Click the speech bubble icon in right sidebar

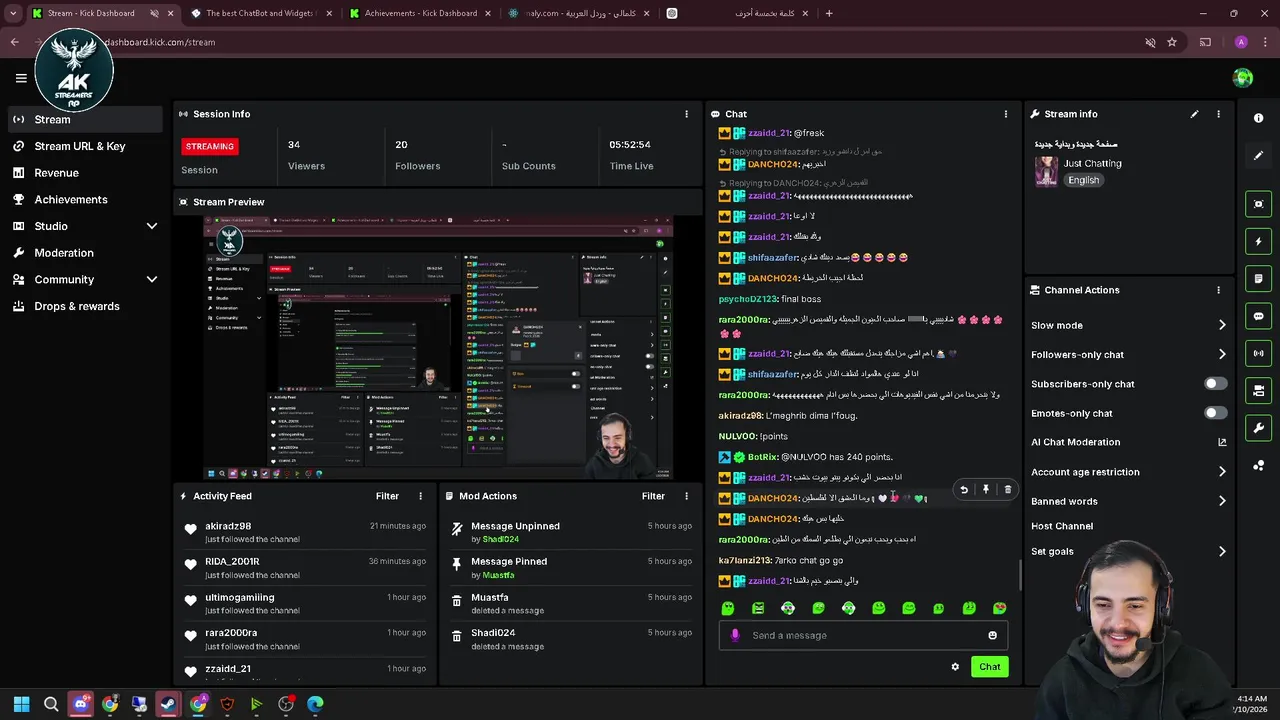pos(1258,316)
